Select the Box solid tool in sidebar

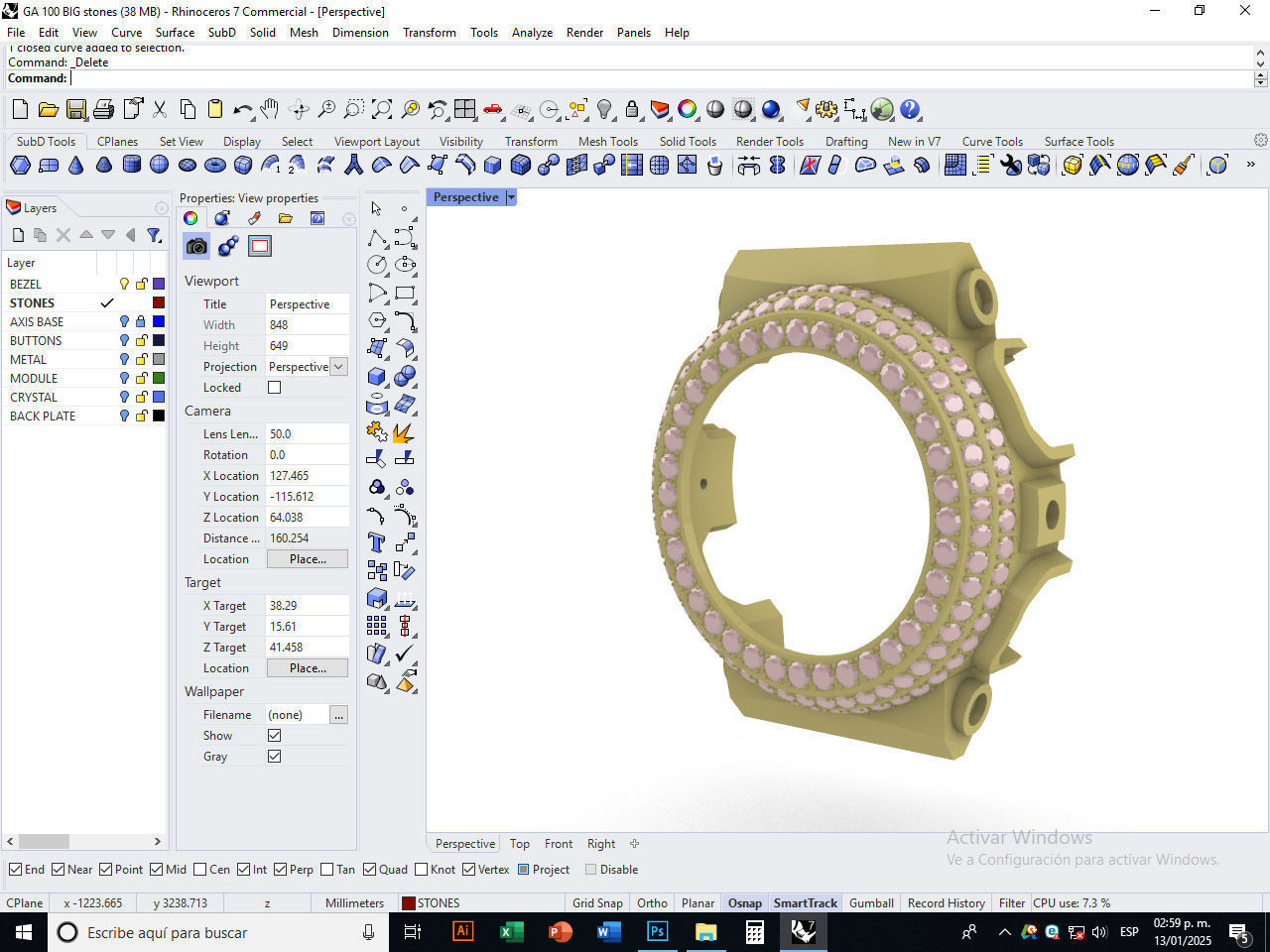[x=377, y=377]
